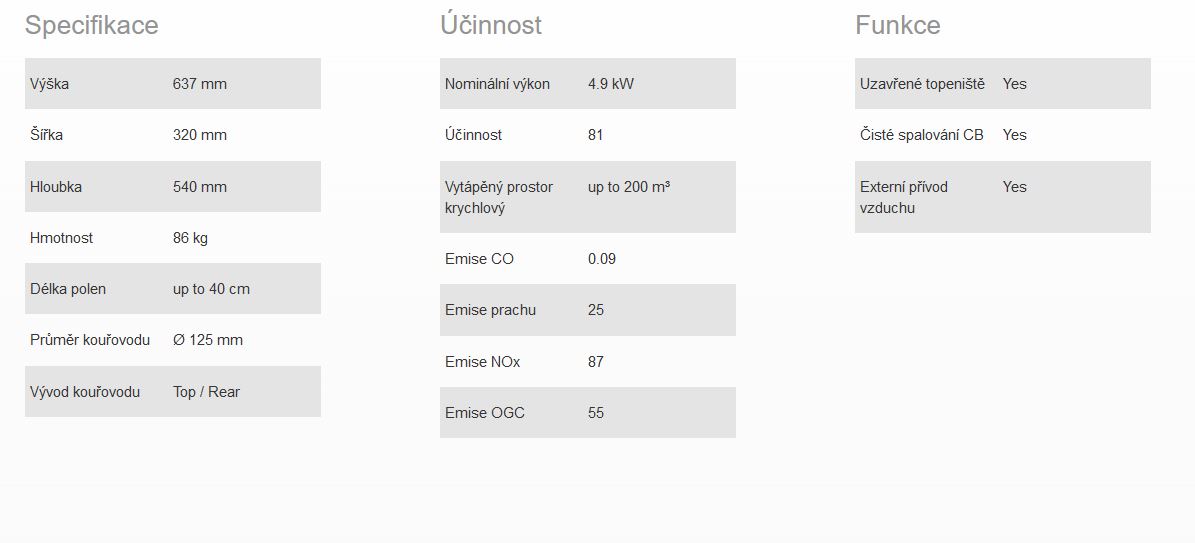Click the Ø 125 mm flue diameter
This screenshot has height=543, width=1195.
coord(208,340)
